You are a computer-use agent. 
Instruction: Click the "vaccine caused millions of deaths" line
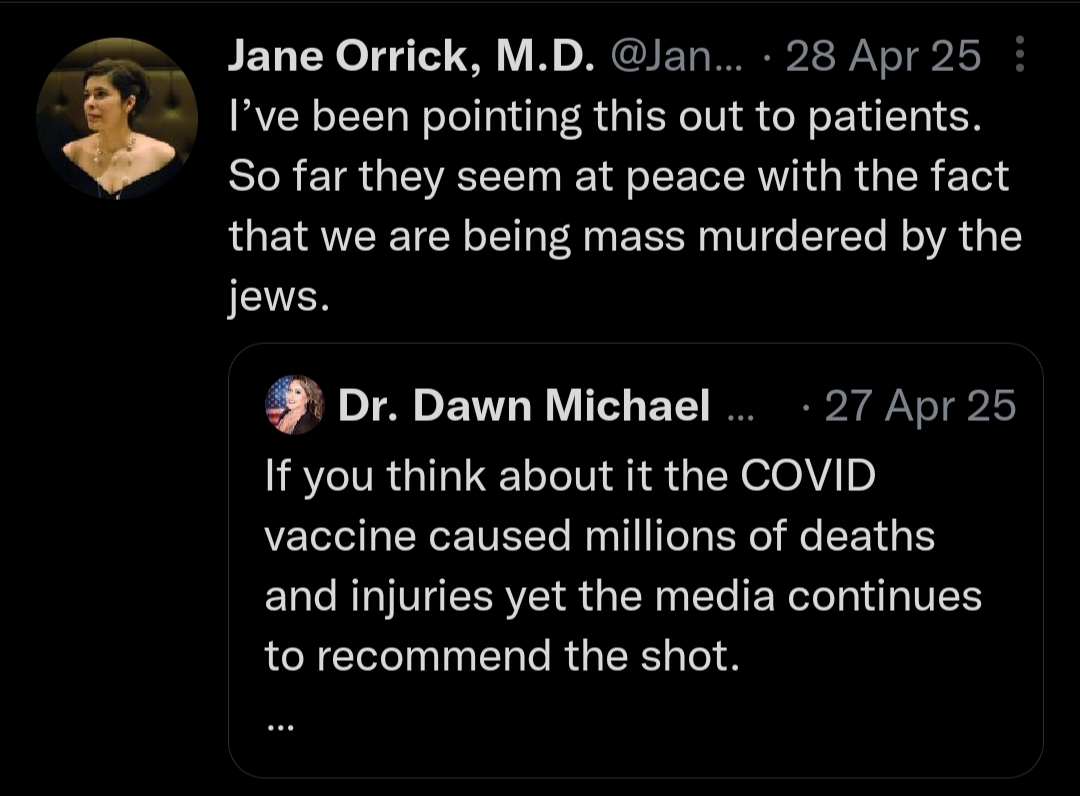(x=599, y=536)
